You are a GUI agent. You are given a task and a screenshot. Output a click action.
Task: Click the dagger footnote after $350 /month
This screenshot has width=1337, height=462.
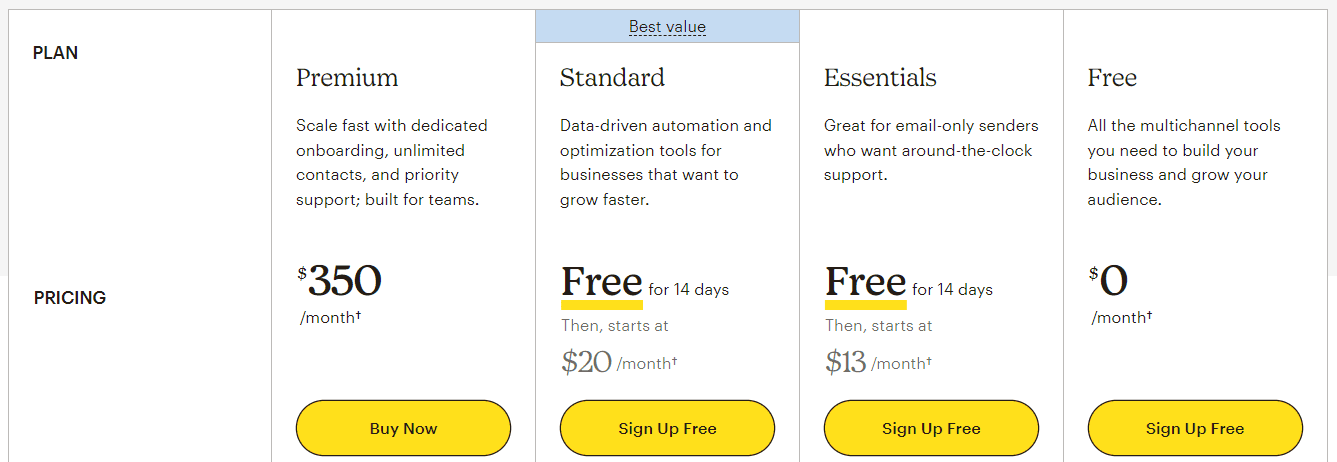(x=358, y=315)
